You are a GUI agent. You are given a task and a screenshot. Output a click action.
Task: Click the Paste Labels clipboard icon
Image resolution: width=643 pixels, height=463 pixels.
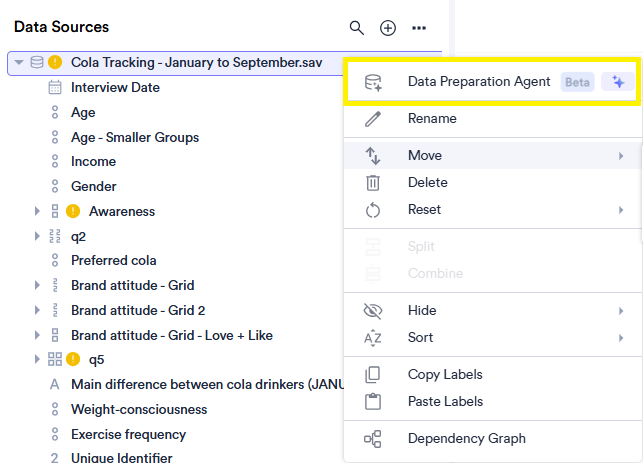[373, 402]
